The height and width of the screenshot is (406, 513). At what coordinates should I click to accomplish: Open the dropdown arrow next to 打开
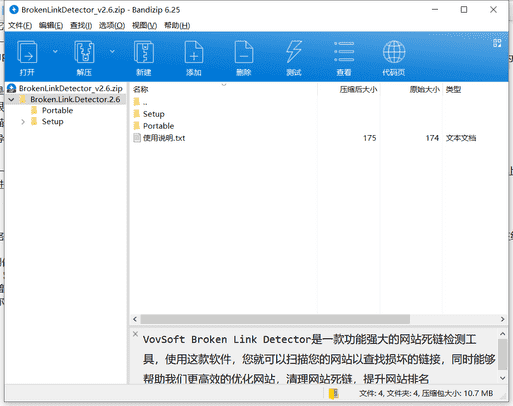pos(55,51)
